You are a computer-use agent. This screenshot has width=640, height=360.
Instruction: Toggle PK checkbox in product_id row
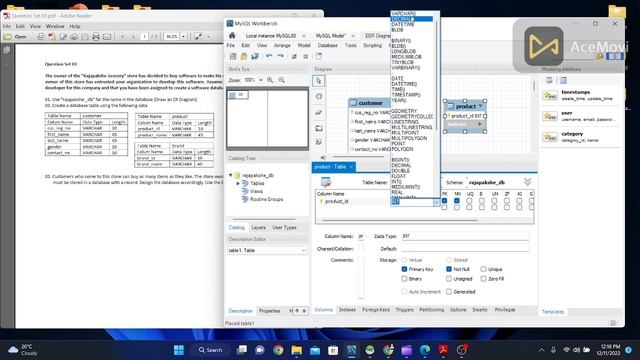pyautogui.click(x=444, y=201)
